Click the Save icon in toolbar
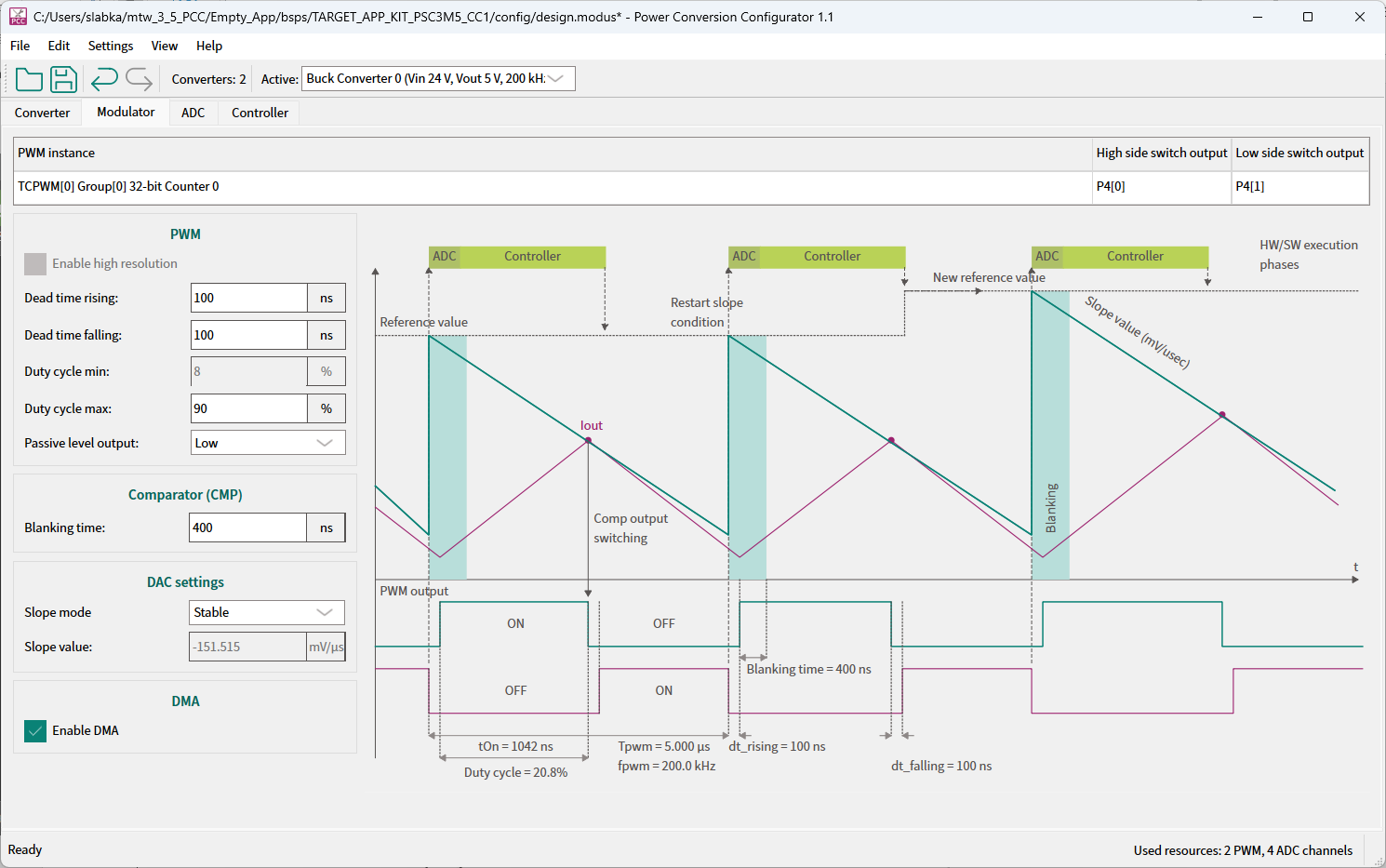The image size is (1386, 868). 63,80
